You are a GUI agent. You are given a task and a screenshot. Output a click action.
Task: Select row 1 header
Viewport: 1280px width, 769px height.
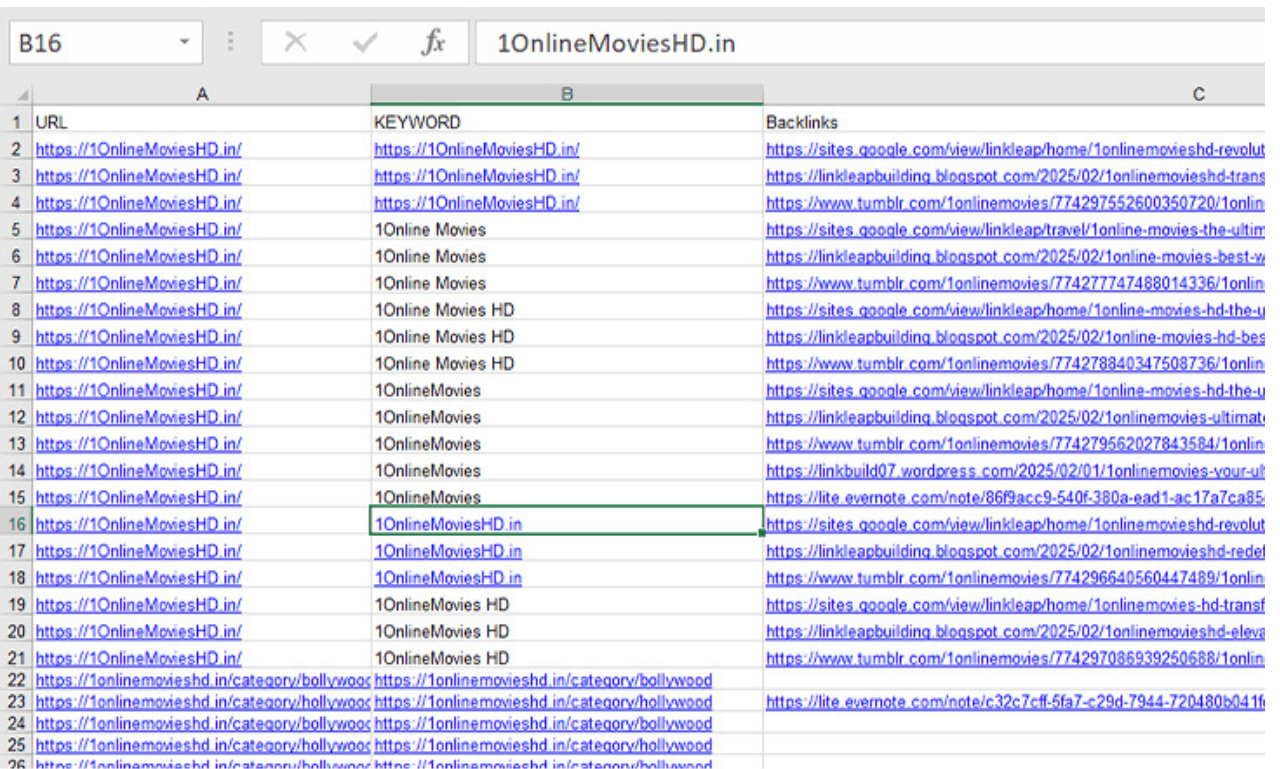15,122
